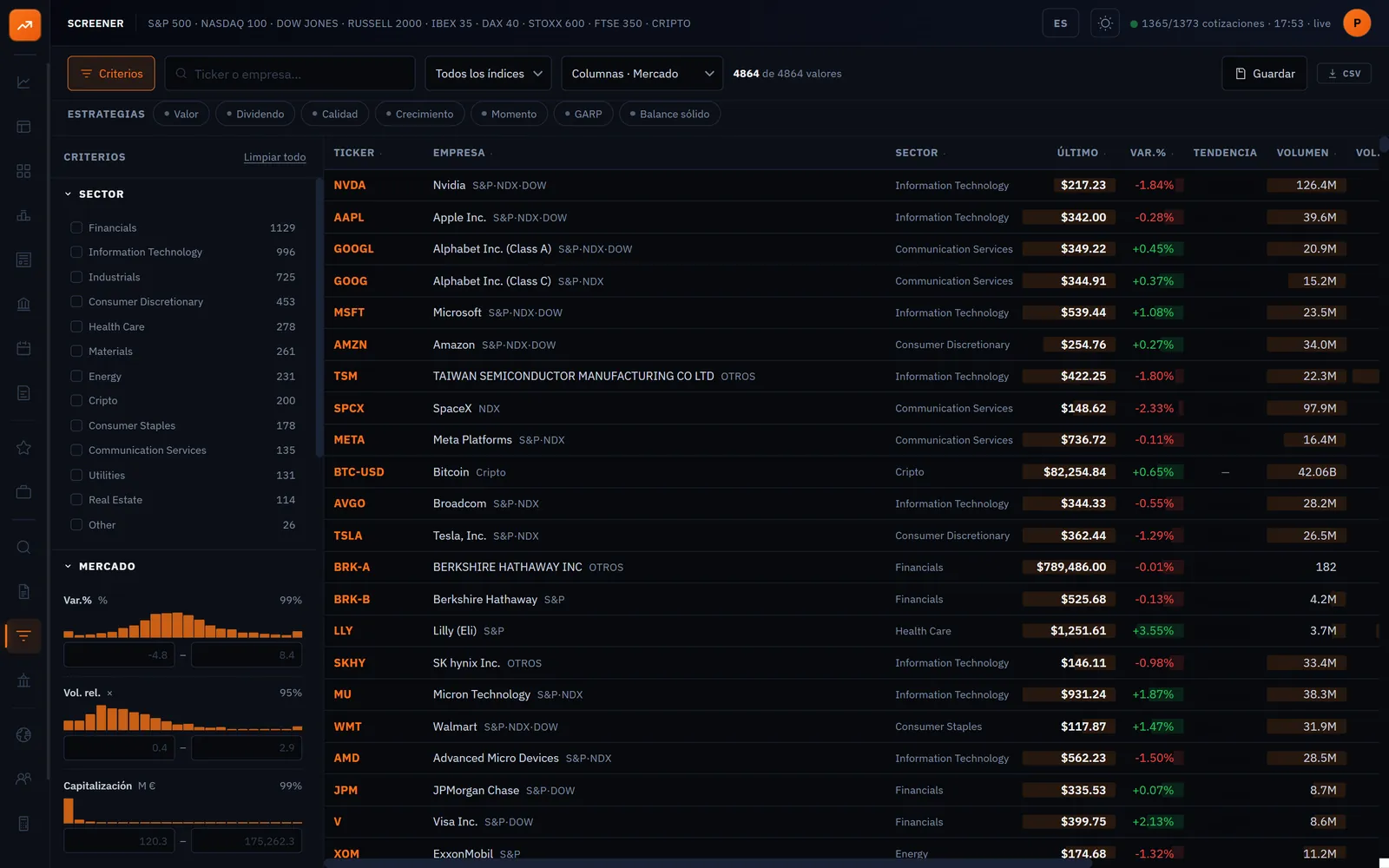Open the briefcase portfolio sidebar icon
The height and width of the screenshot is (868, 1389).
tap(23, 492)
